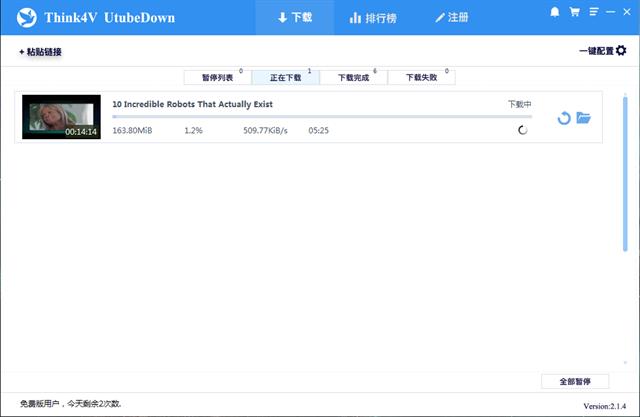
Task: Show the 下载完成 list tab
Action: [x=353, y=77]
